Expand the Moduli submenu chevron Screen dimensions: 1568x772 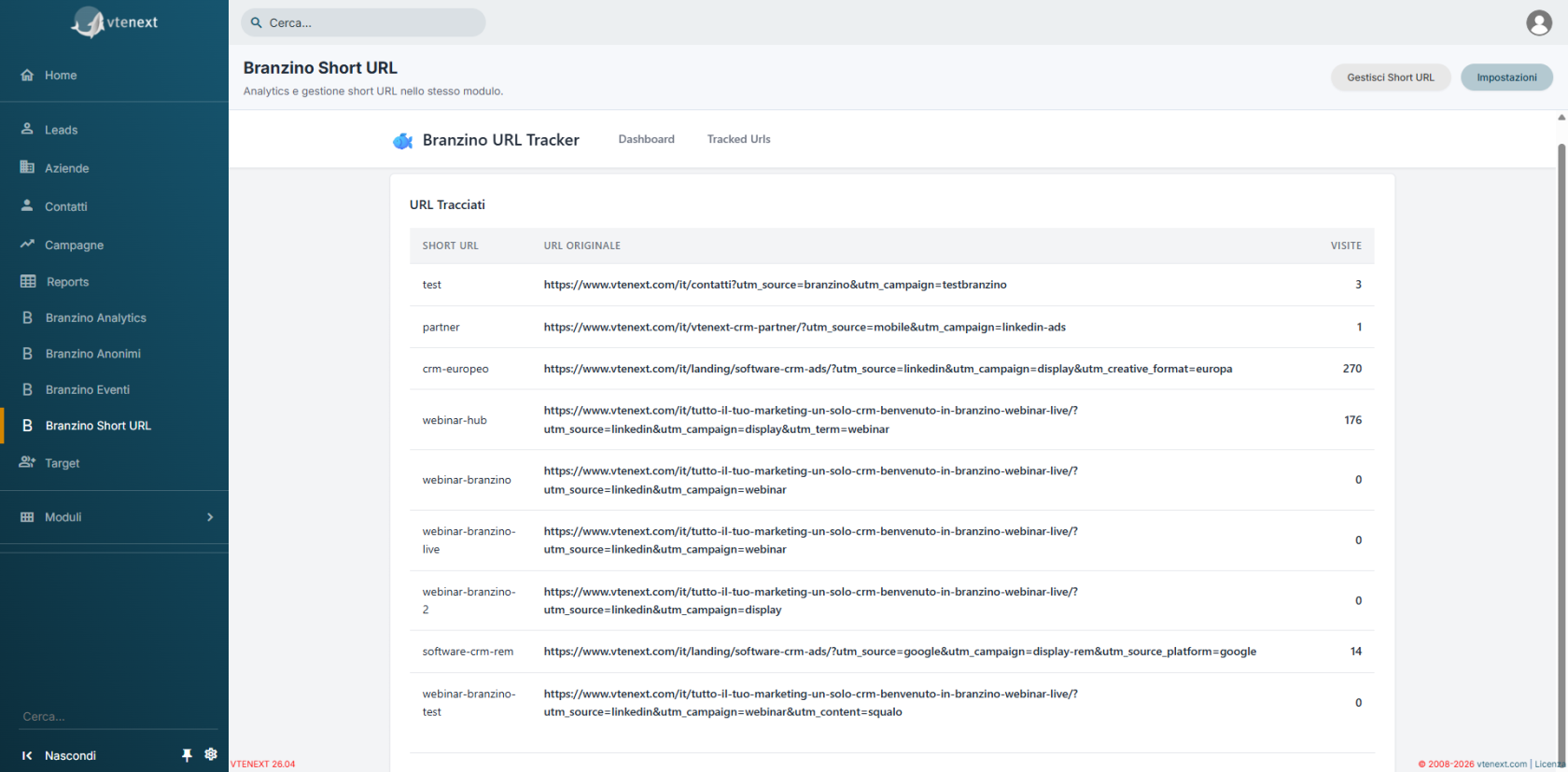(x=210, y=517)
